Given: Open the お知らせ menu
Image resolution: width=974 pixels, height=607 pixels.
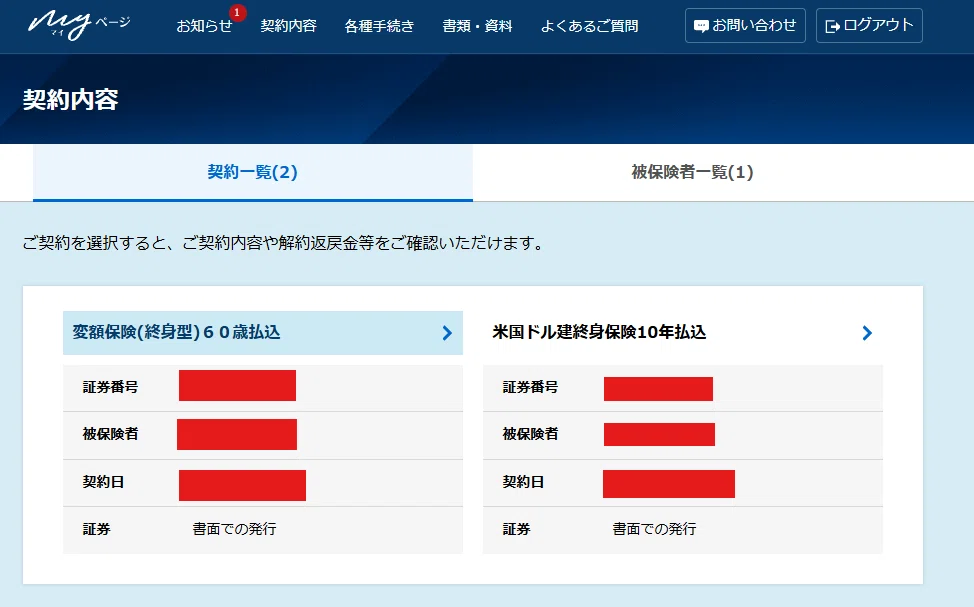Looking at the screenshot, I should [x=204, y=26].
